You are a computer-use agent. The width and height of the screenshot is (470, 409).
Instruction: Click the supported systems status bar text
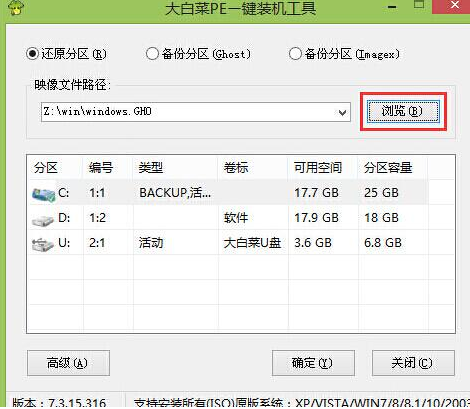302,403
